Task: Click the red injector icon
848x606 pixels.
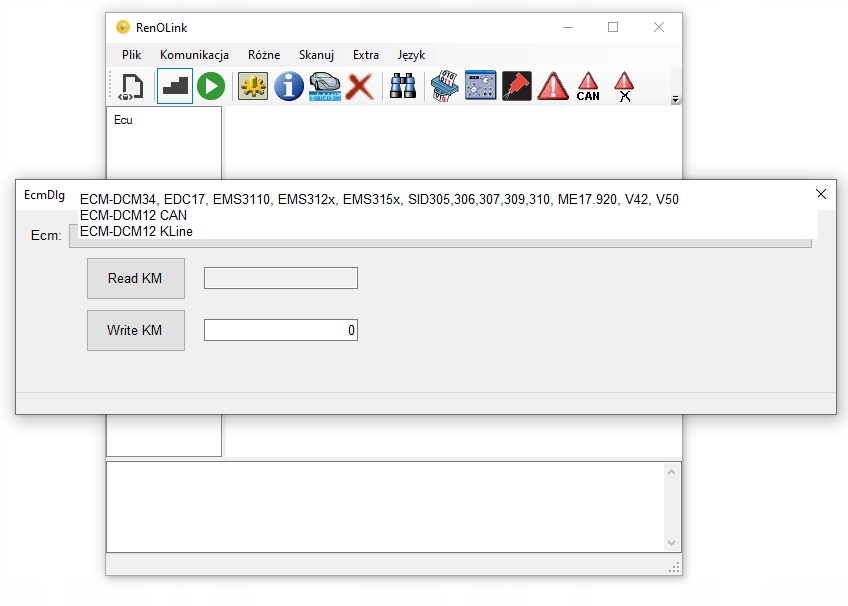Action: click(x=516, y=85)
